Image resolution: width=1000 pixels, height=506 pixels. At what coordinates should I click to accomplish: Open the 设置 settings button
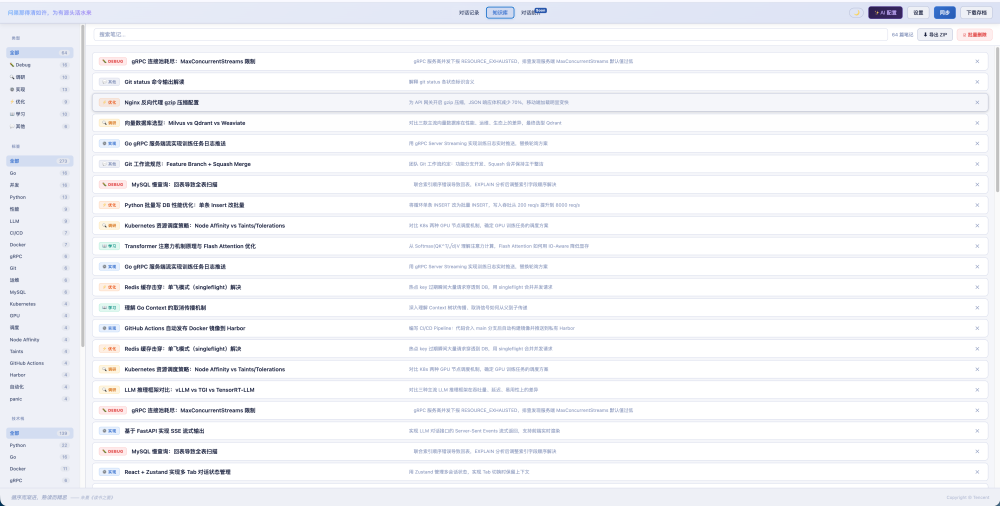click(x=918, y=12)
